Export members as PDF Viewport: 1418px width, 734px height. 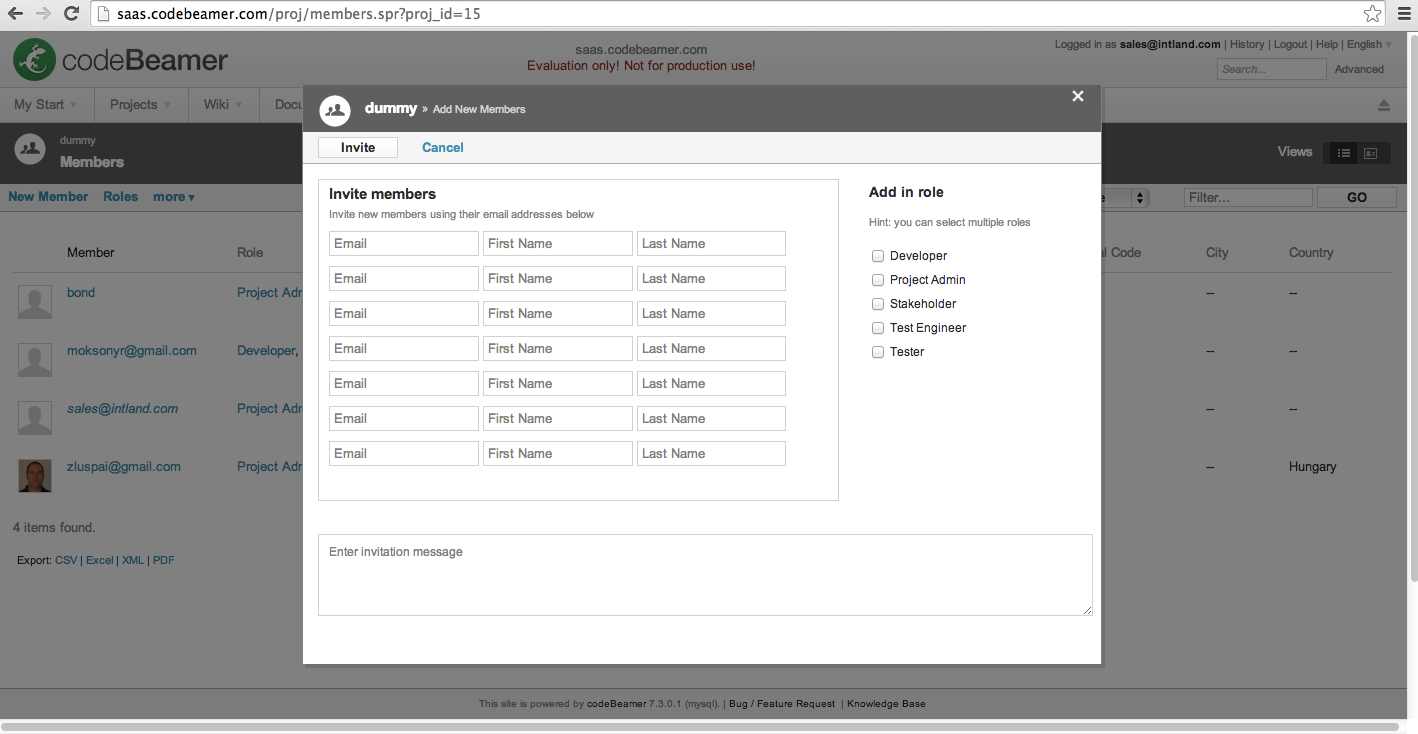[x=164, y=560]
